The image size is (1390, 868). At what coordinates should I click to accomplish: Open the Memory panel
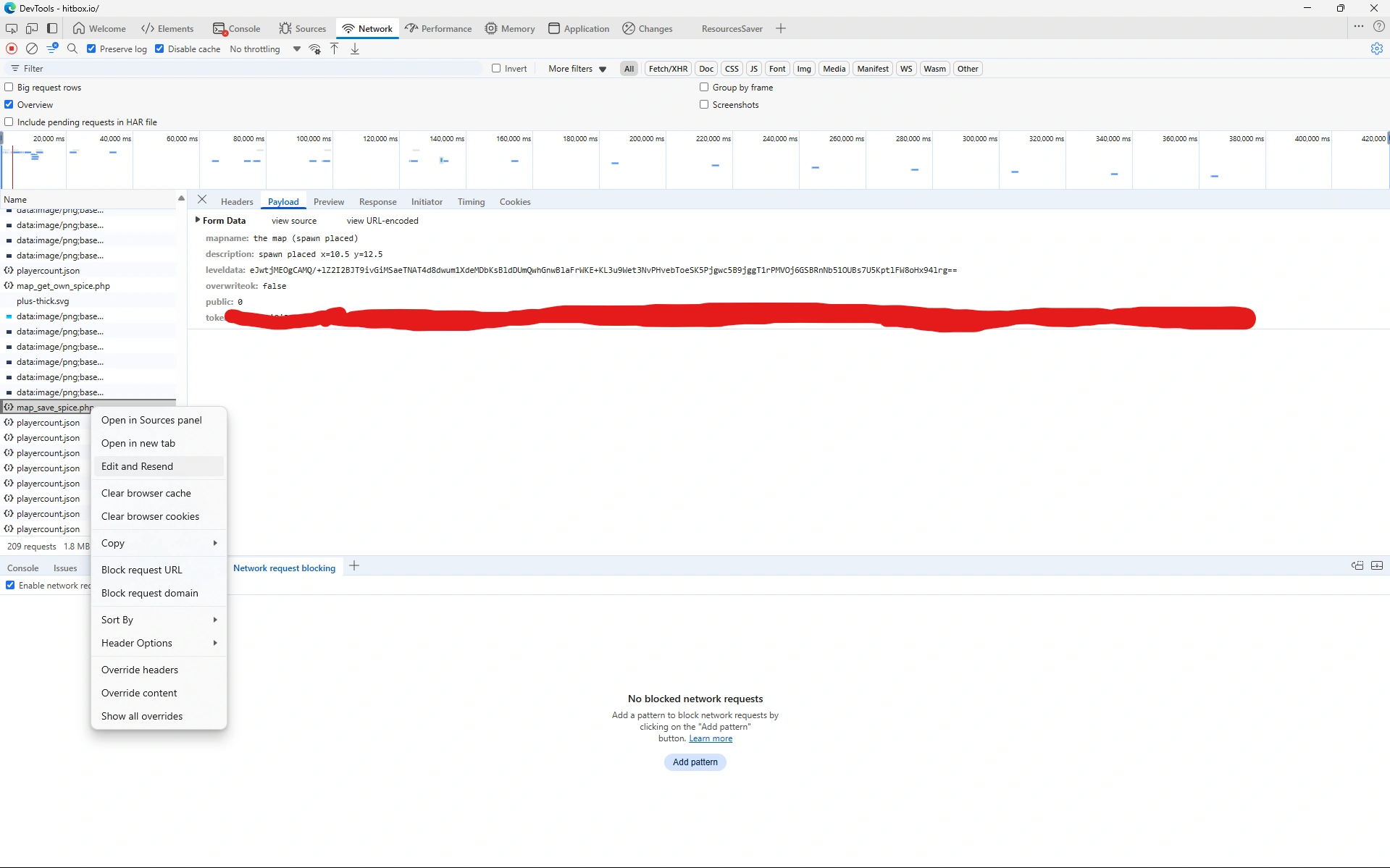(510, 28)
